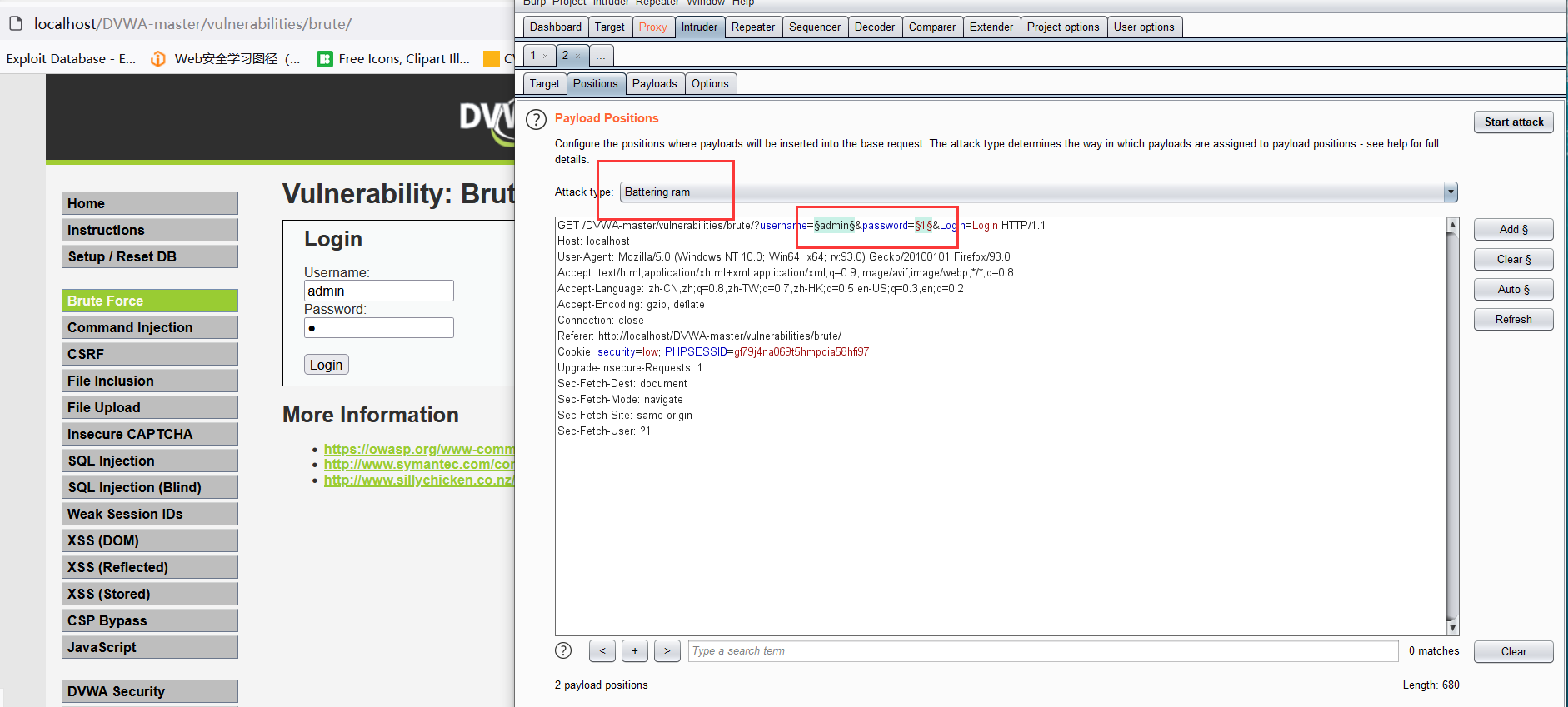
Task: Open File Inclusion in DVWA menu
Action: point(150,381)
